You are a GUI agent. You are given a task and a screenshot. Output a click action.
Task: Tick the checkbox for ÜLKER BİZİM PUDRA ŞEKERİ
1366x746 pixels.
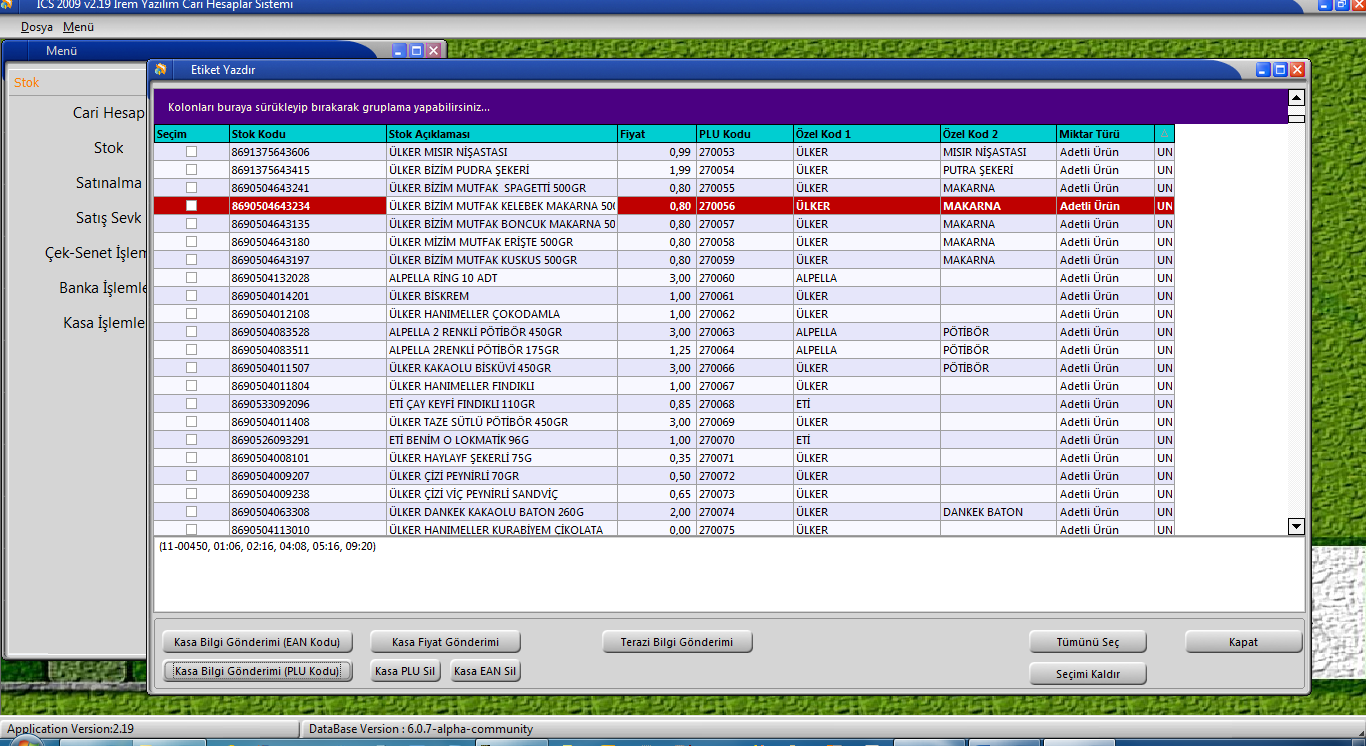click(x=191, y=170)
